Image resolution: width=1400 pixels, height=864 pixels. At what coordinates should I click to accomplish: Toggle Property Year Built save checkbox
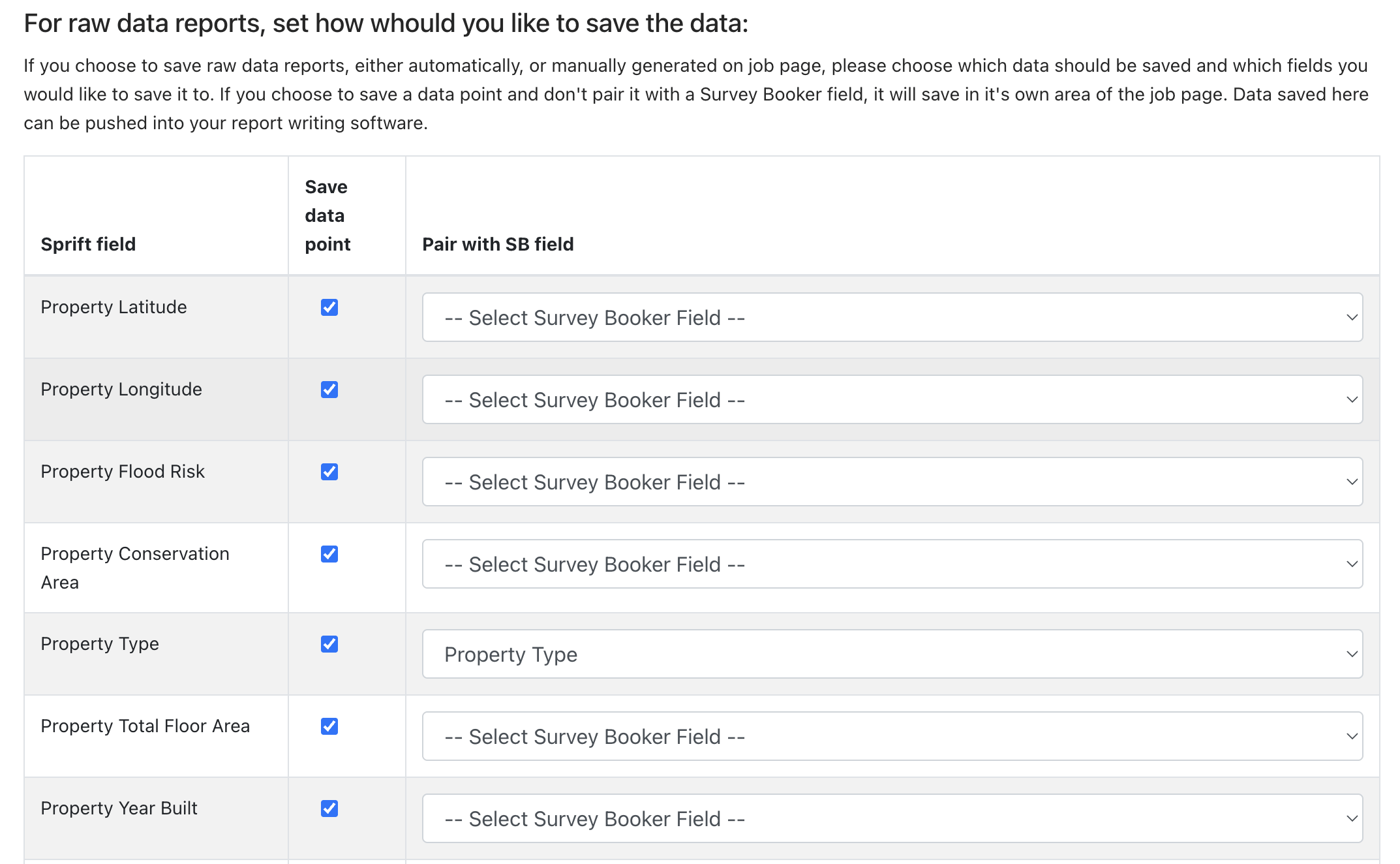329,809
